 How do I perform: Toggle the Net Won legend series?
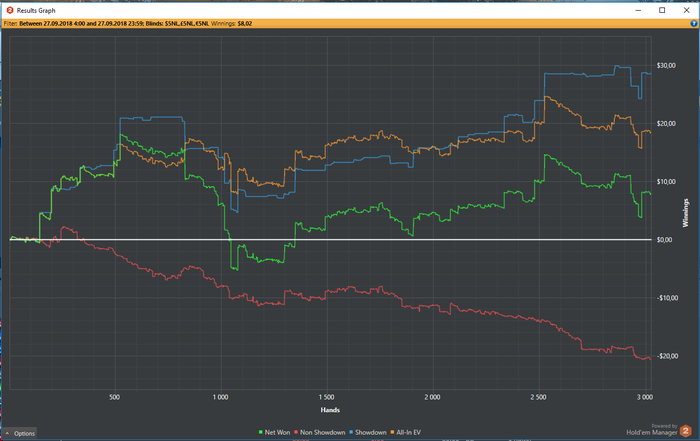274,432
